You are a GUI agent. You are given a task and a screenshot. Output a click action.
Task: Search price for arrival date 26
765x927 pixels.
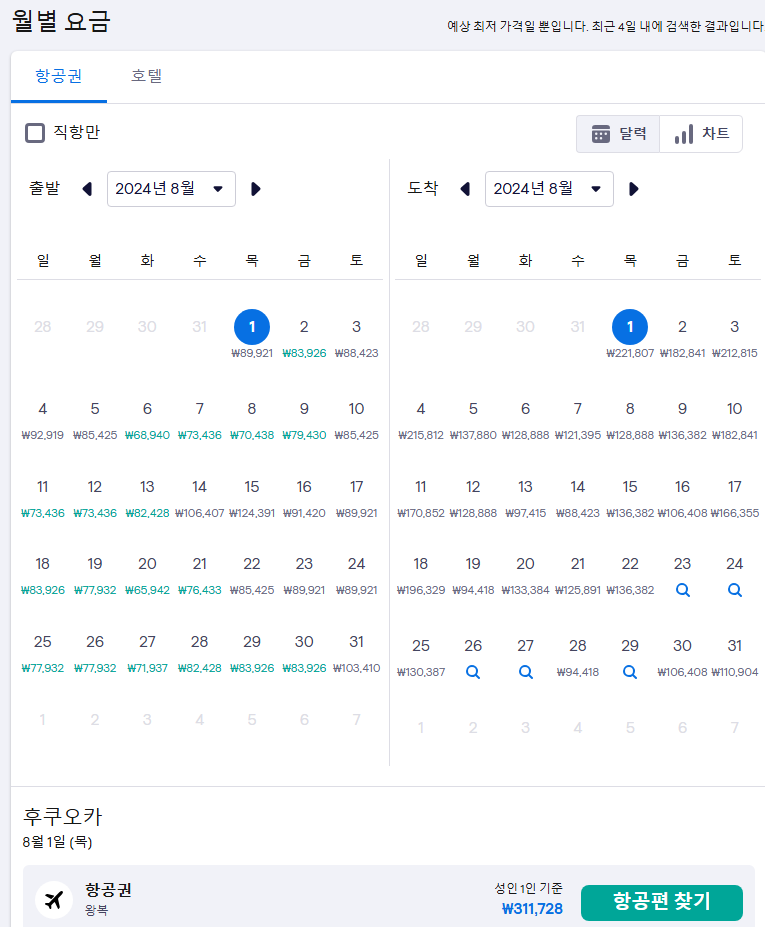point(473,672)
